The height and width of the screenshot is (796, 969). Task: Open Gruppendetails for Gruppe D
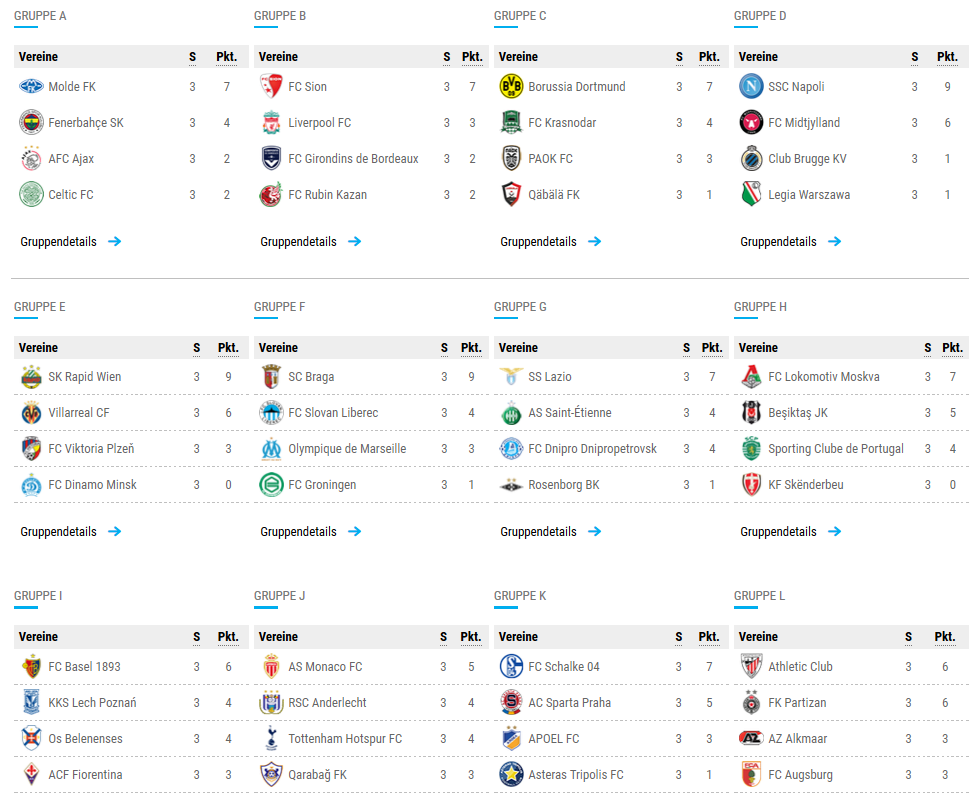[x=790, y=242]
